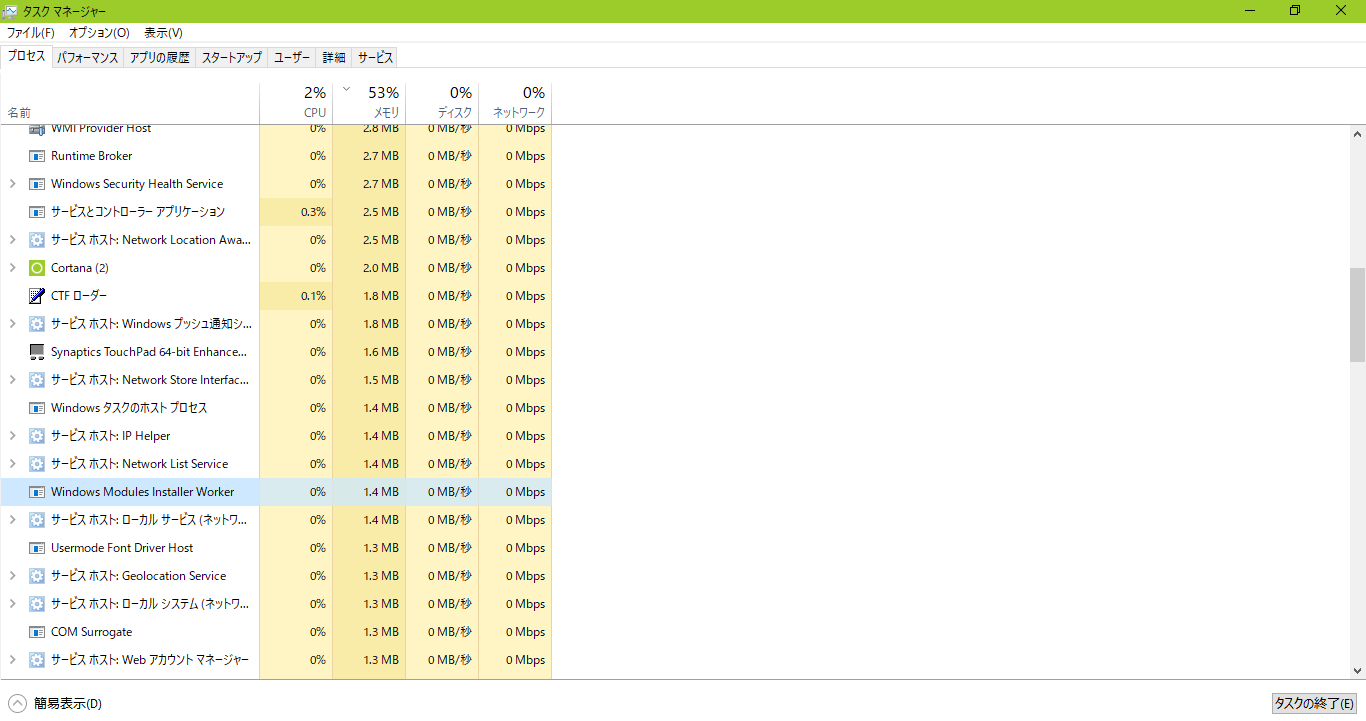This screenshot has height=721, width=1366.
Task: Expand the Network Location Awareness service host
Action: pos(12,240)
